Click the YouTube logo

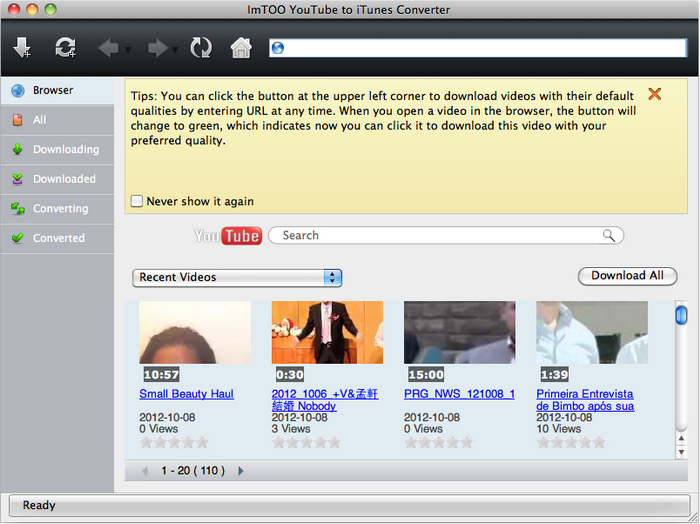228,236
